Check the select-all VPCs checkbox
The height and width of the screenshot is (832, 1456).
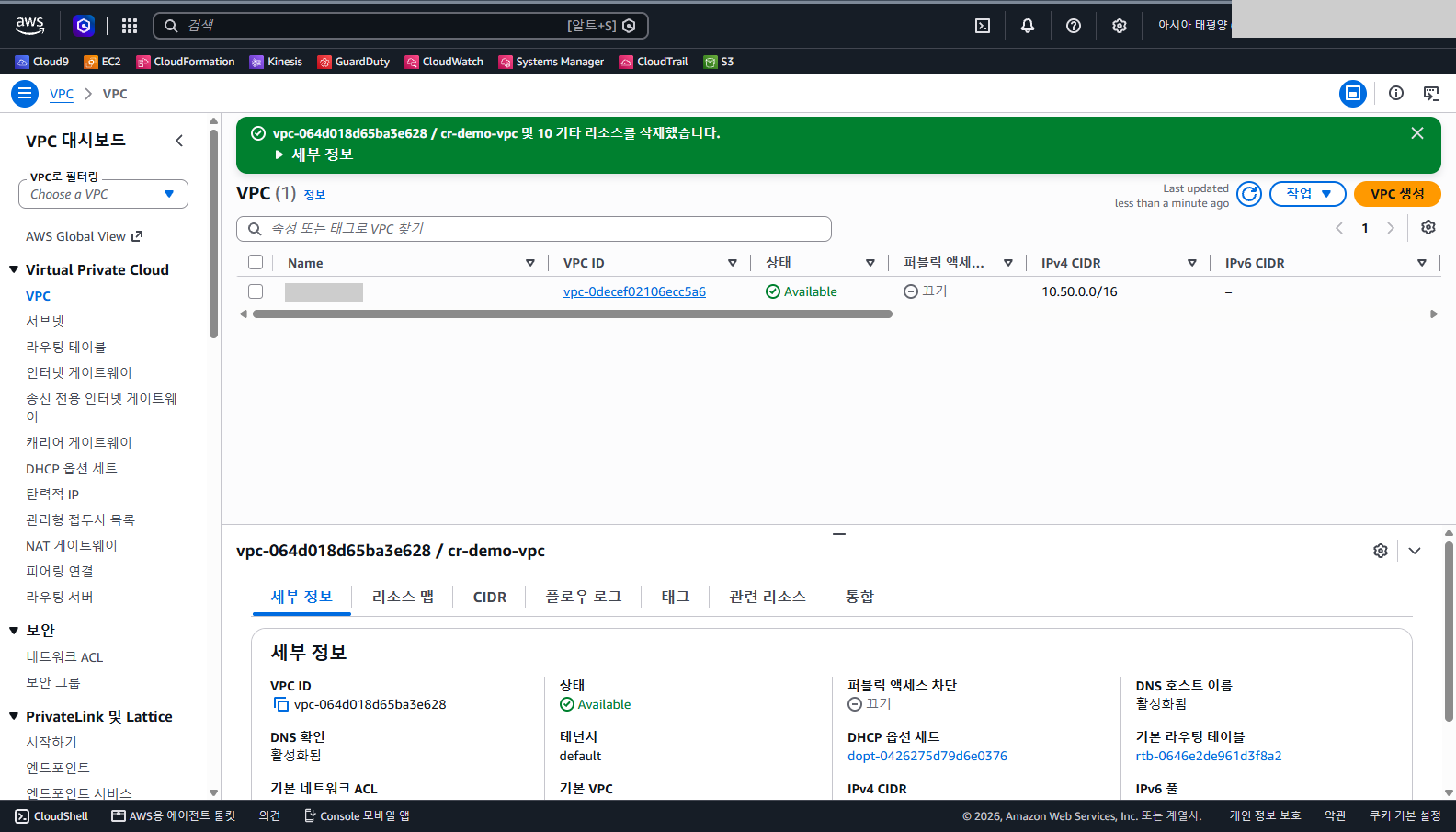coord(256,262)
